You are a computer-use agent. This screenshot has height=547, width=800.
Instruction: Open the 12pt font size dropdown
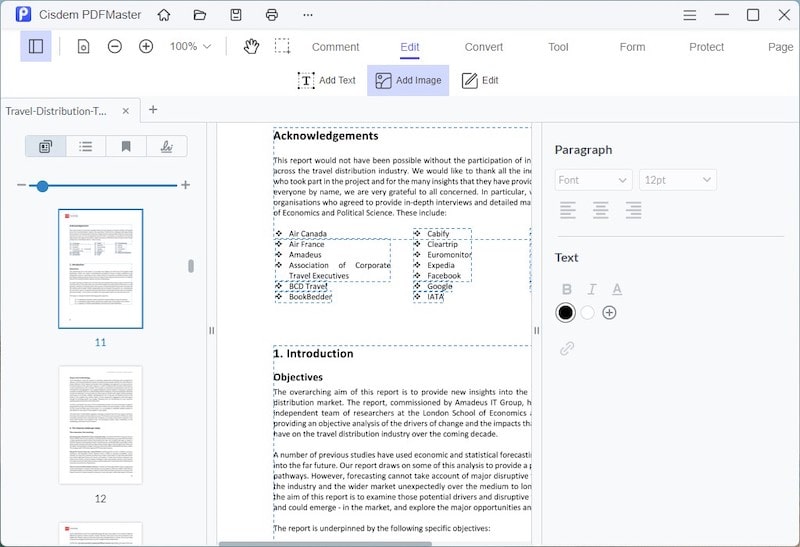678,180
